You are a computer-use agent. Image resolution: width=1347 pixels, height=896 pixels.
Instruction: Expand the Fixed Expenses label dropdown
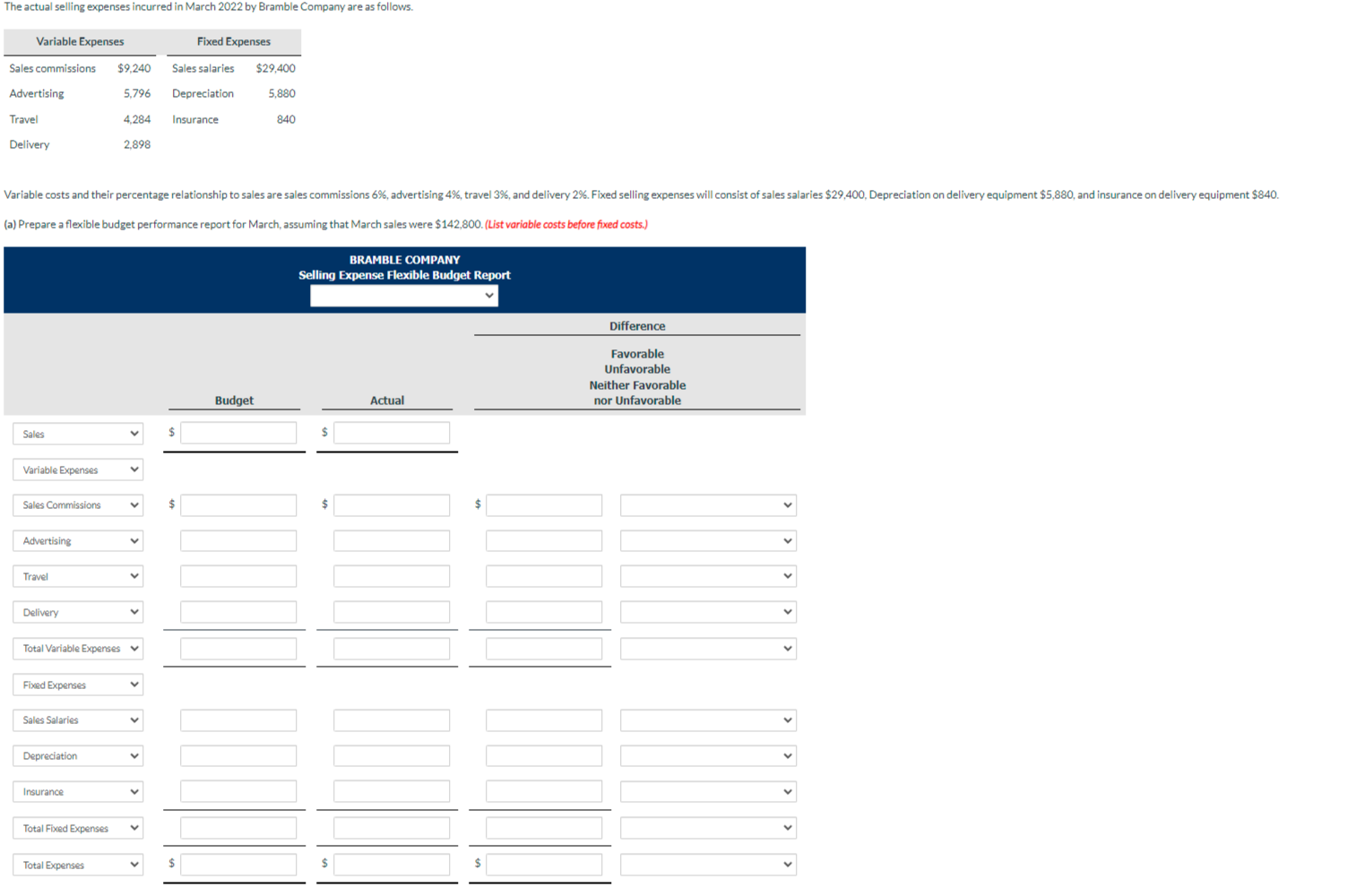[x=77, y=684]
